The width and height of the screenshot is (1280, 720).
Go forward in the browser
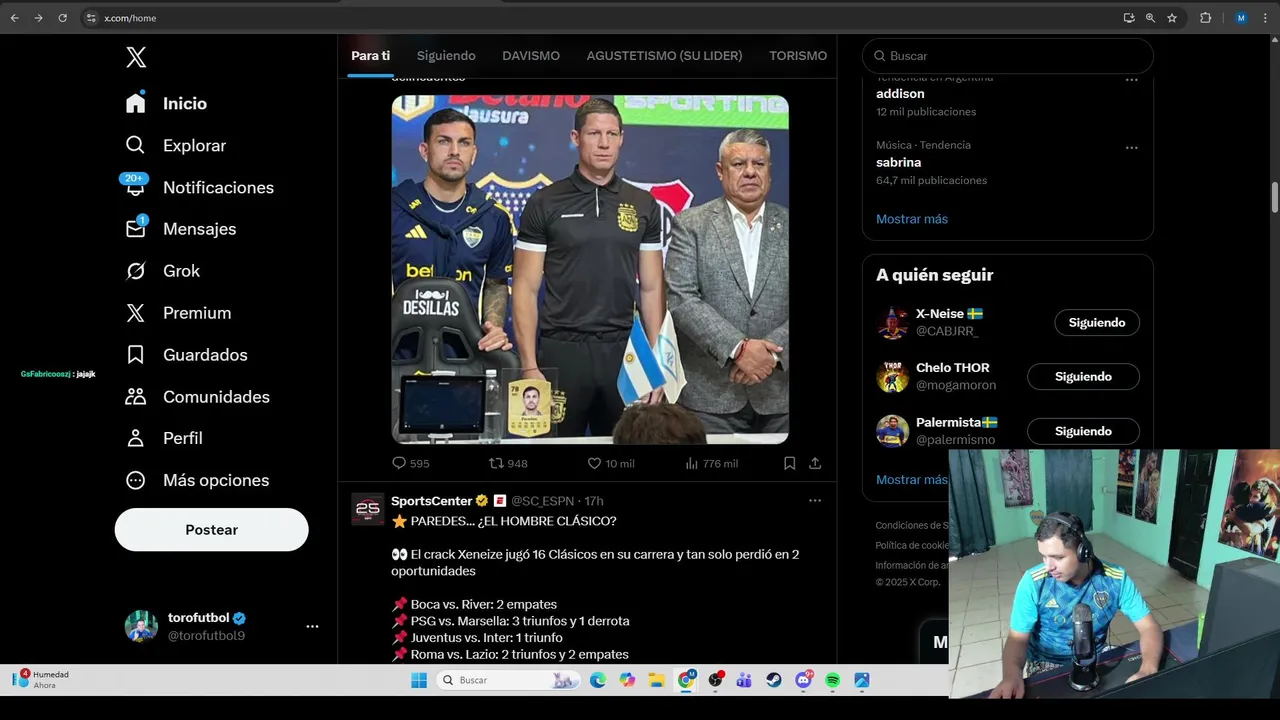coord(38,18)
